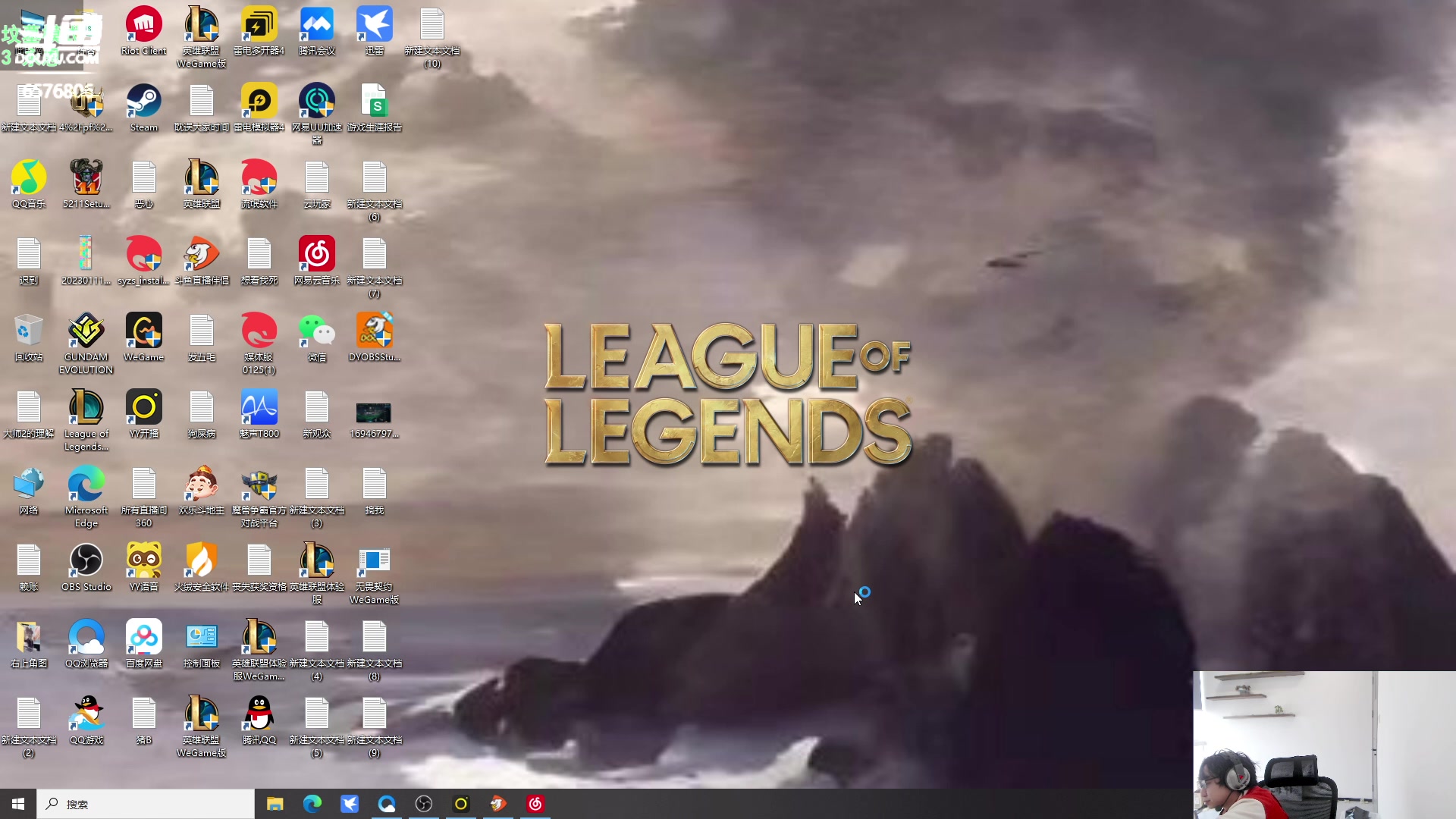Click the 魅声T800 desktop icon
The height and width of the screenshot is (819, 1456).
coord(259,415)
